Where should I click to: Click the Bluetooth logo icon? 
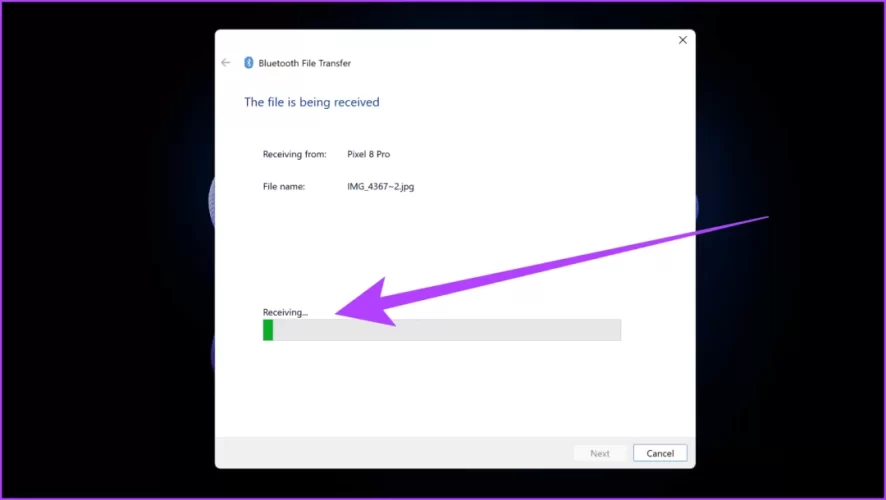[249, 63]
